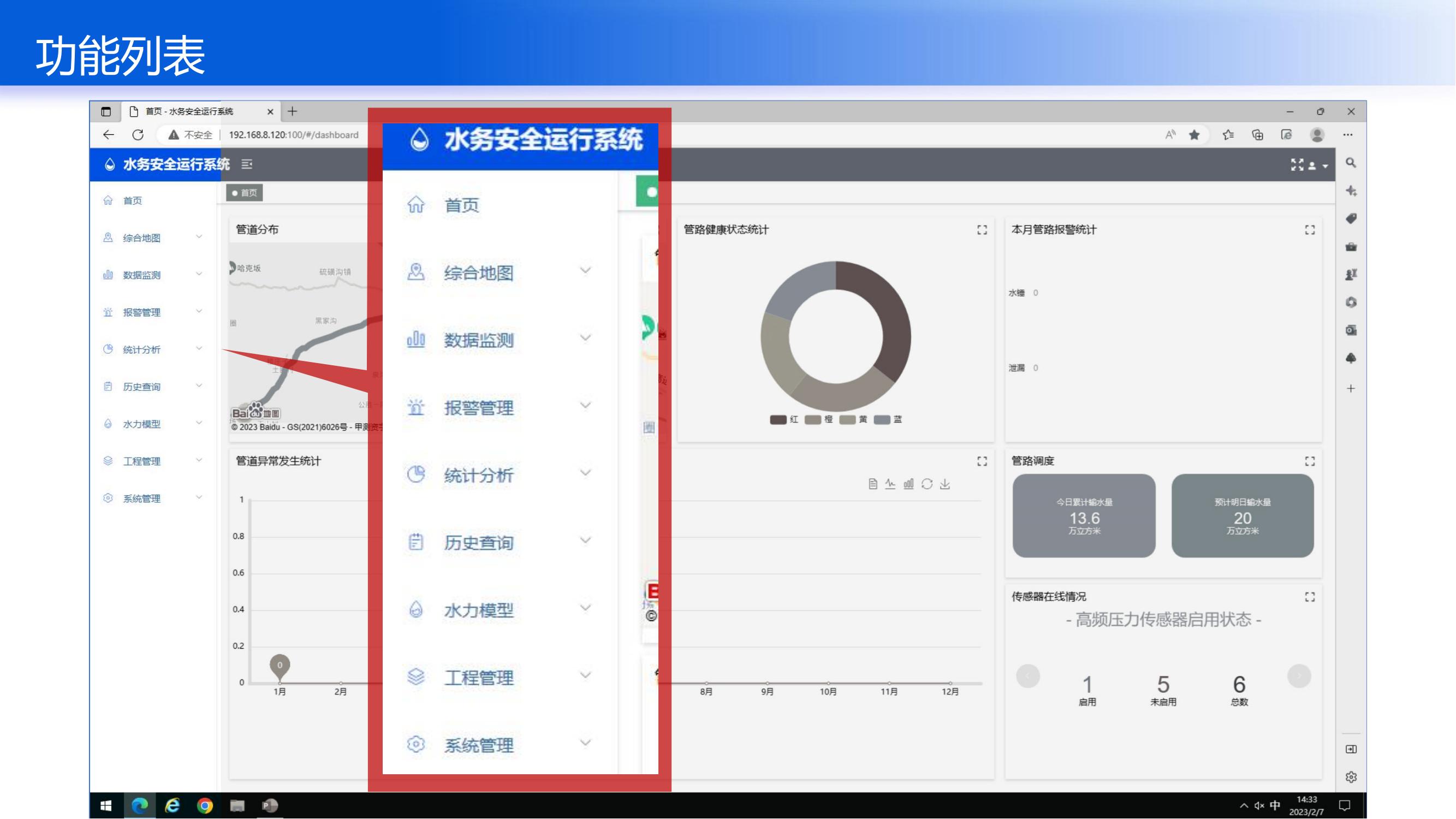
Task: Click the chart restore refresh icon
Action: (x=927, y=484)
